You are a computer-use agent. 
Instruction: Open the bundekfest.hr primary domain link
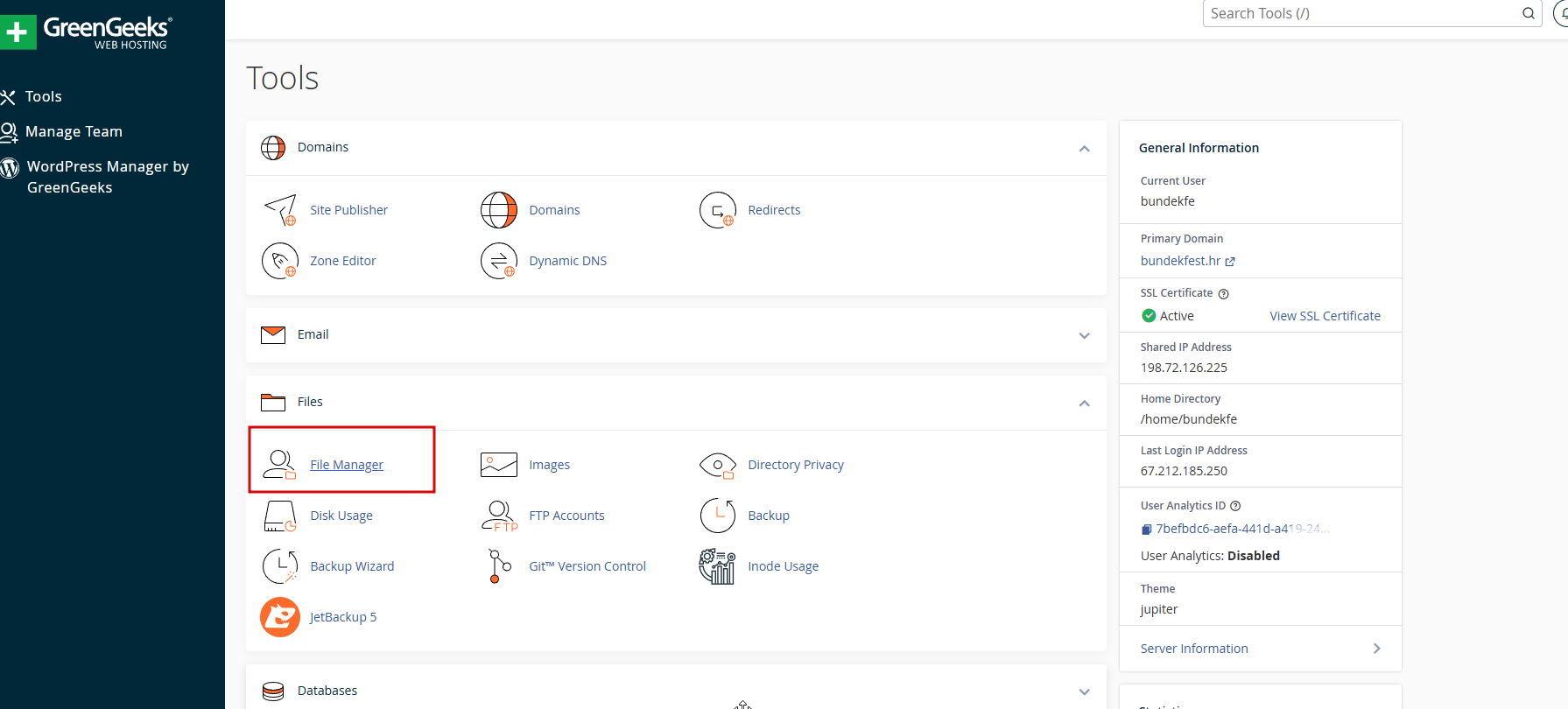(x=1180, y=261)
